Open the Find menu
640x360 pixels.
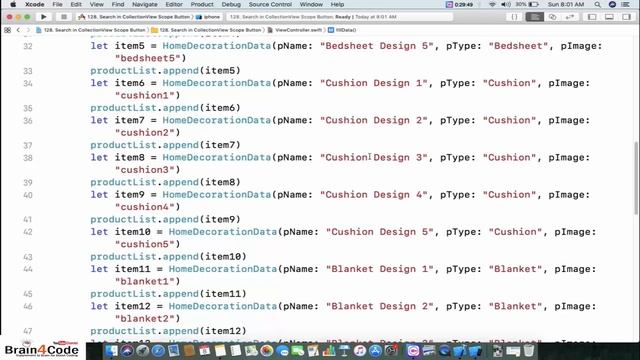pos(118,4)
